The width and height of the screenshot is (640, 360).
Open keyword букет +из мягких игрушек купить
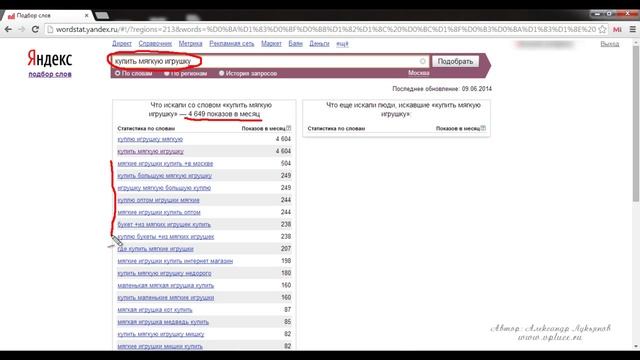164,224
